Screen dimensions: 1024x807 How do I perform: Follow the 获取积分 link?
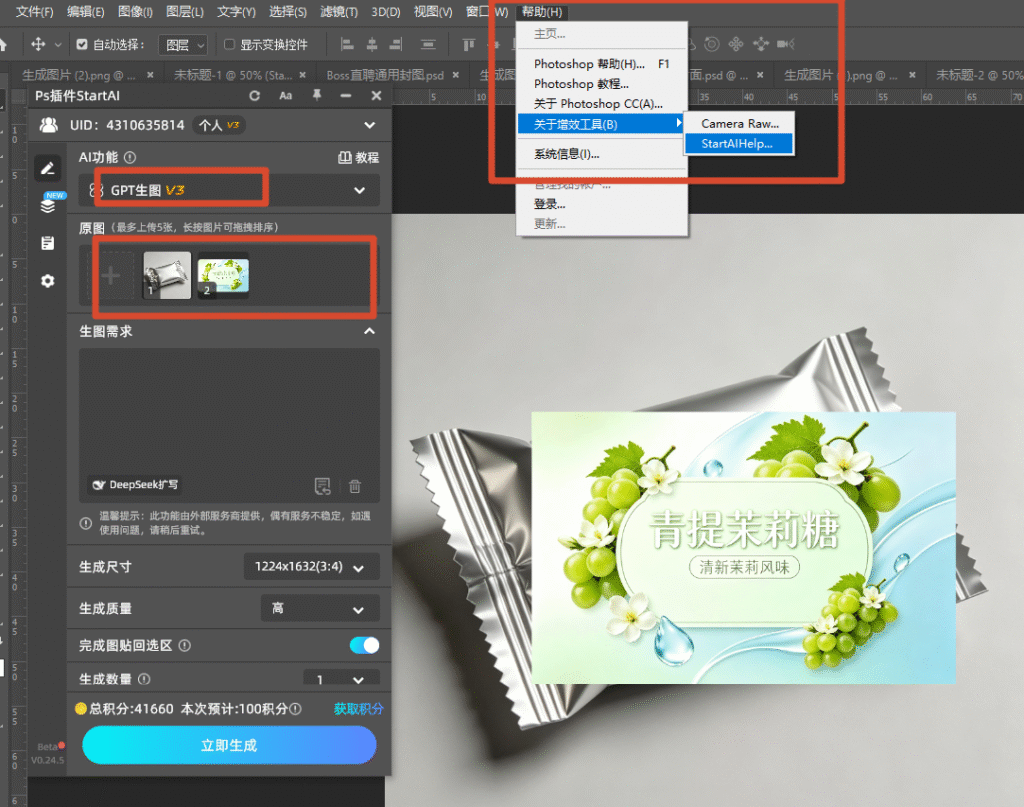(359, 708)
